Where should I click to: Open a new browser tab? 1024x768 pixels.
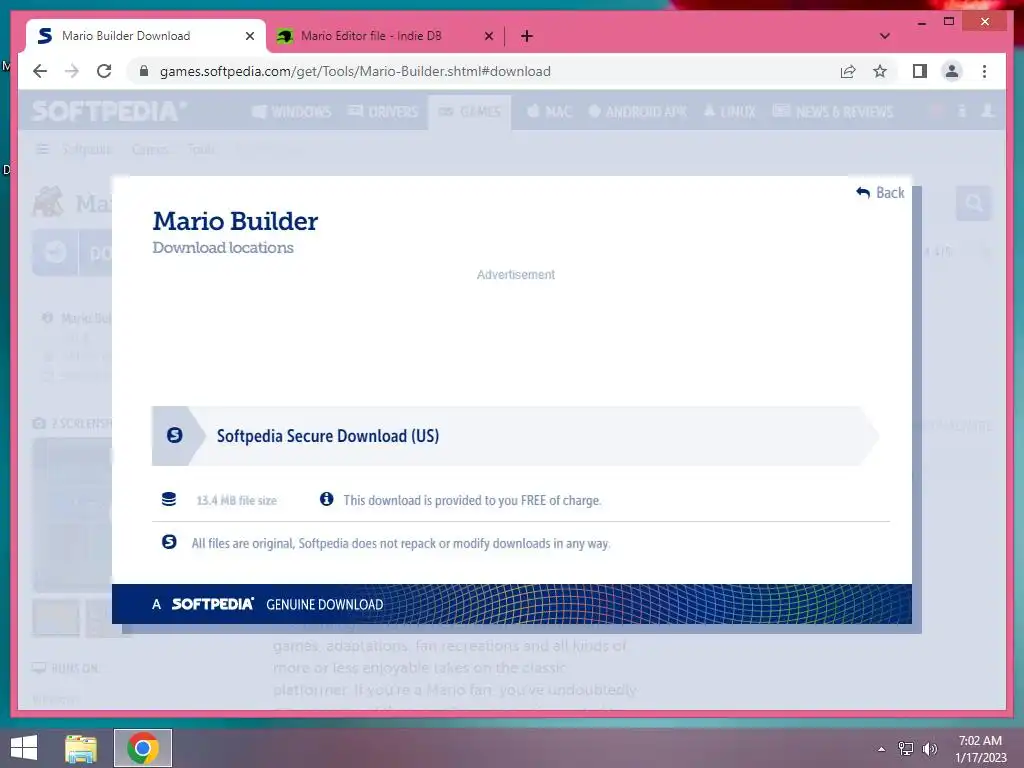(527, 36)
